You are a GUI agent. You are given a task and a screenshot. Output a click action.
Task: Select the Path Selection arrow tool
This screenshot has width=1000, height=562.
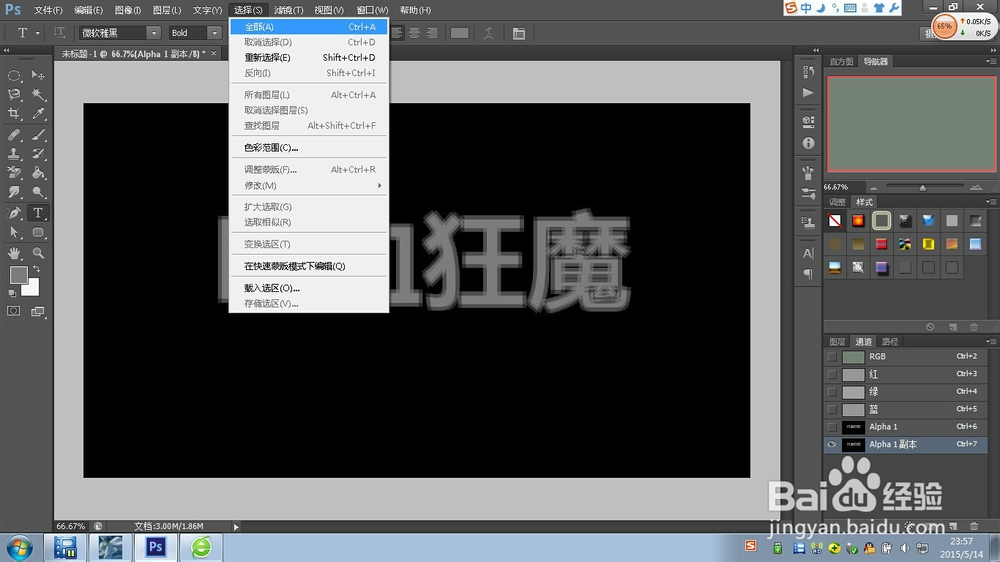[13, 232]
